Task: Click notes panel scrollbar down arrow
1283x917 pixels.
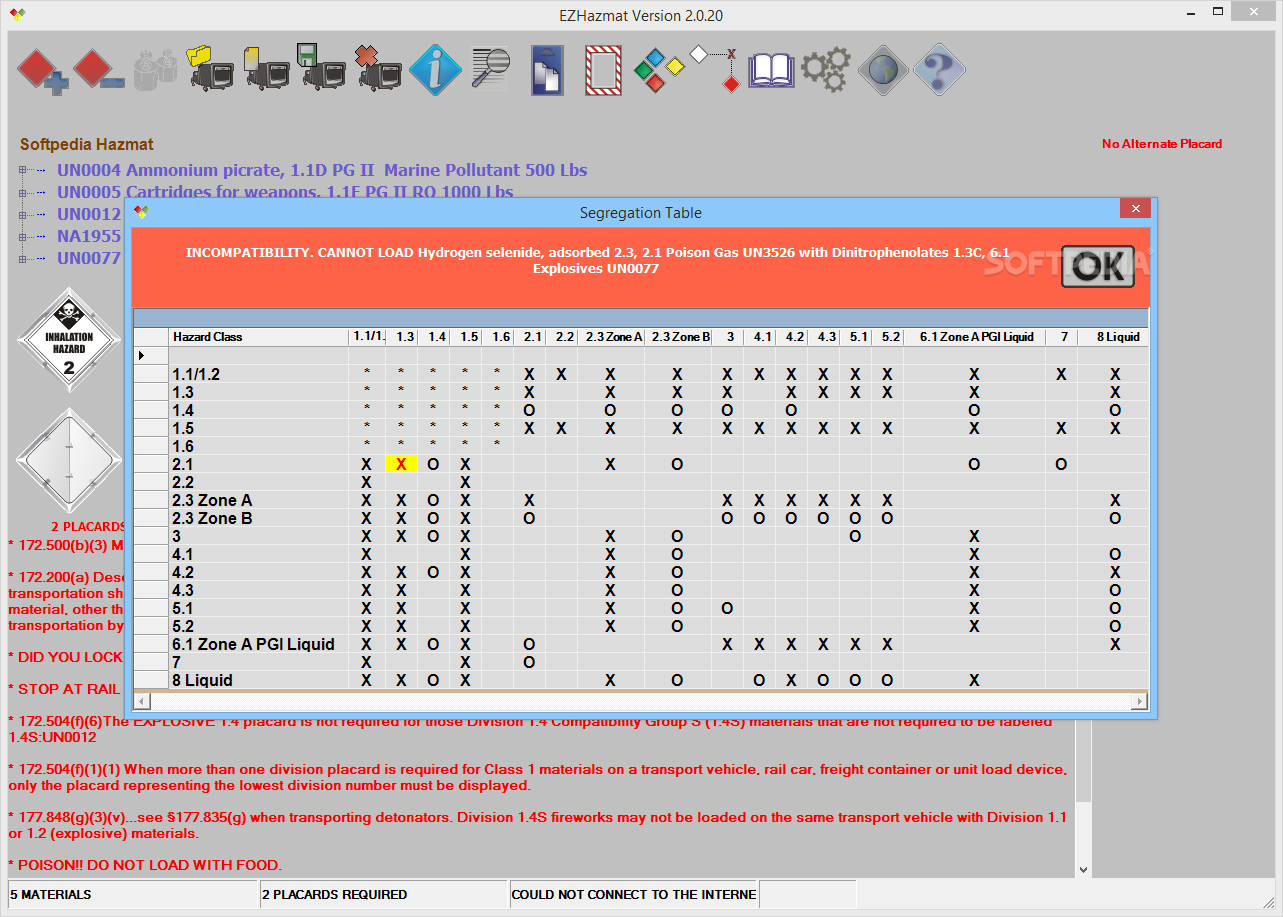Action: coord(1083,870)
